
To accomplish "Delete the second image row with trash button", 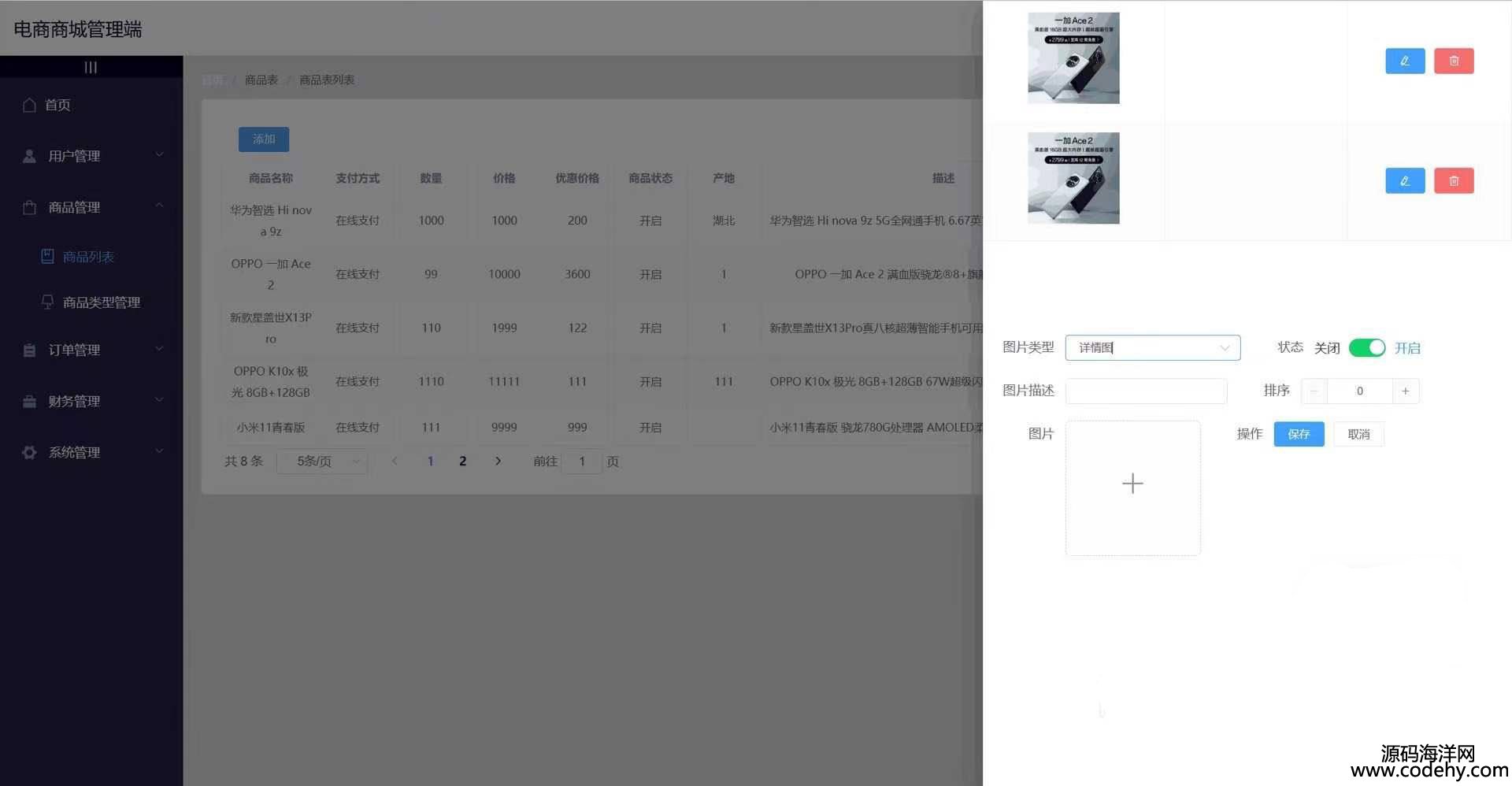I will (1454, 180).
